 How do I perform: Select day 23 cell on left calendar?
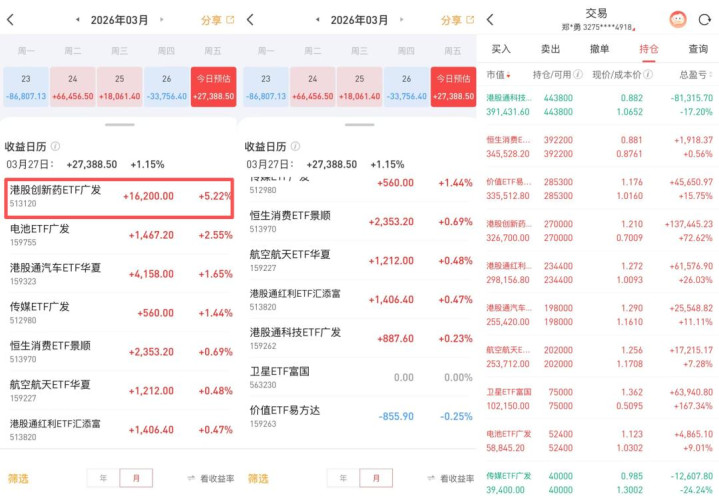click(26, 87)
